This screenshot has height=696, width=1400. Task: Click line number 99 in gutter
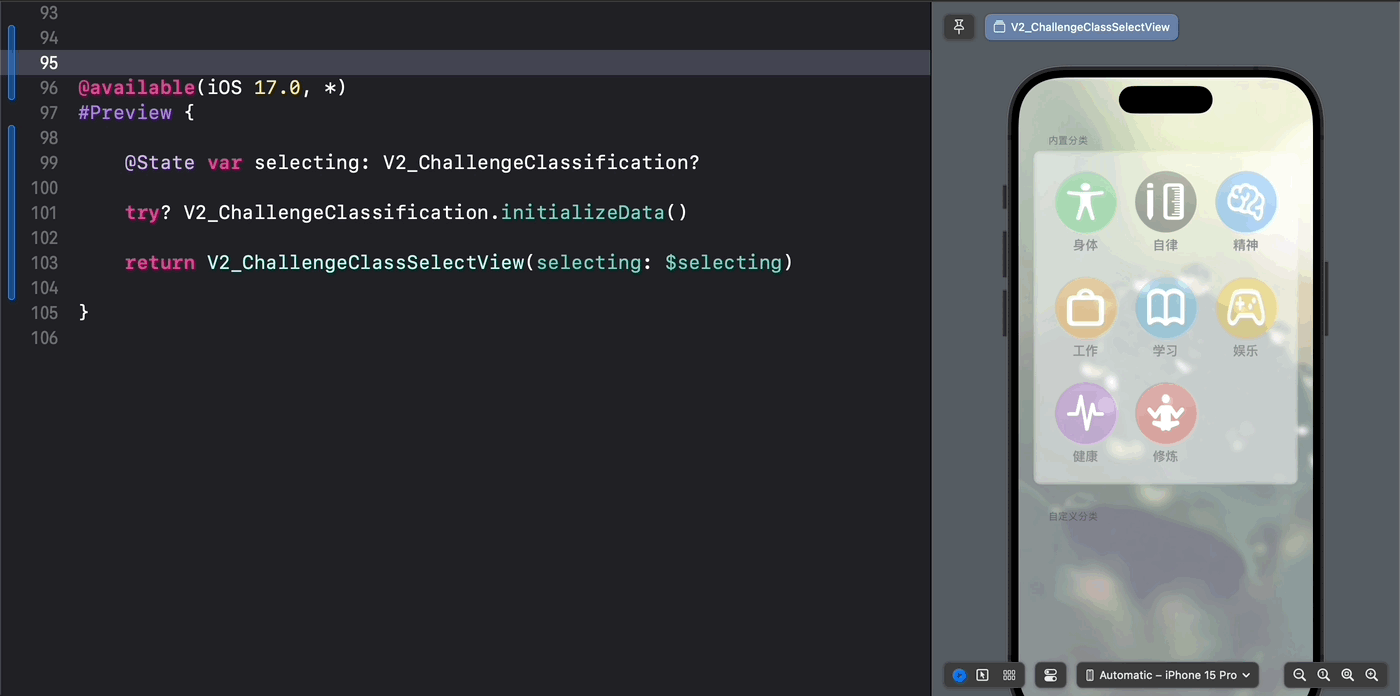pyautogui.click(x=49, y=163)
